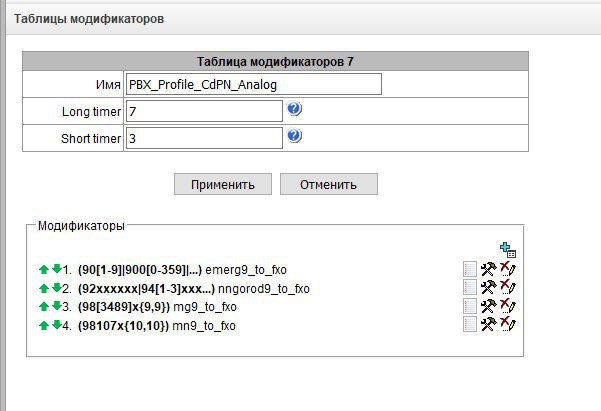This screenshot has height=411, width=601.
Task: Select the (90[1-9]|900[0-359]|...) emerg9_to_fxo entry
Action: tap(182, 270)
